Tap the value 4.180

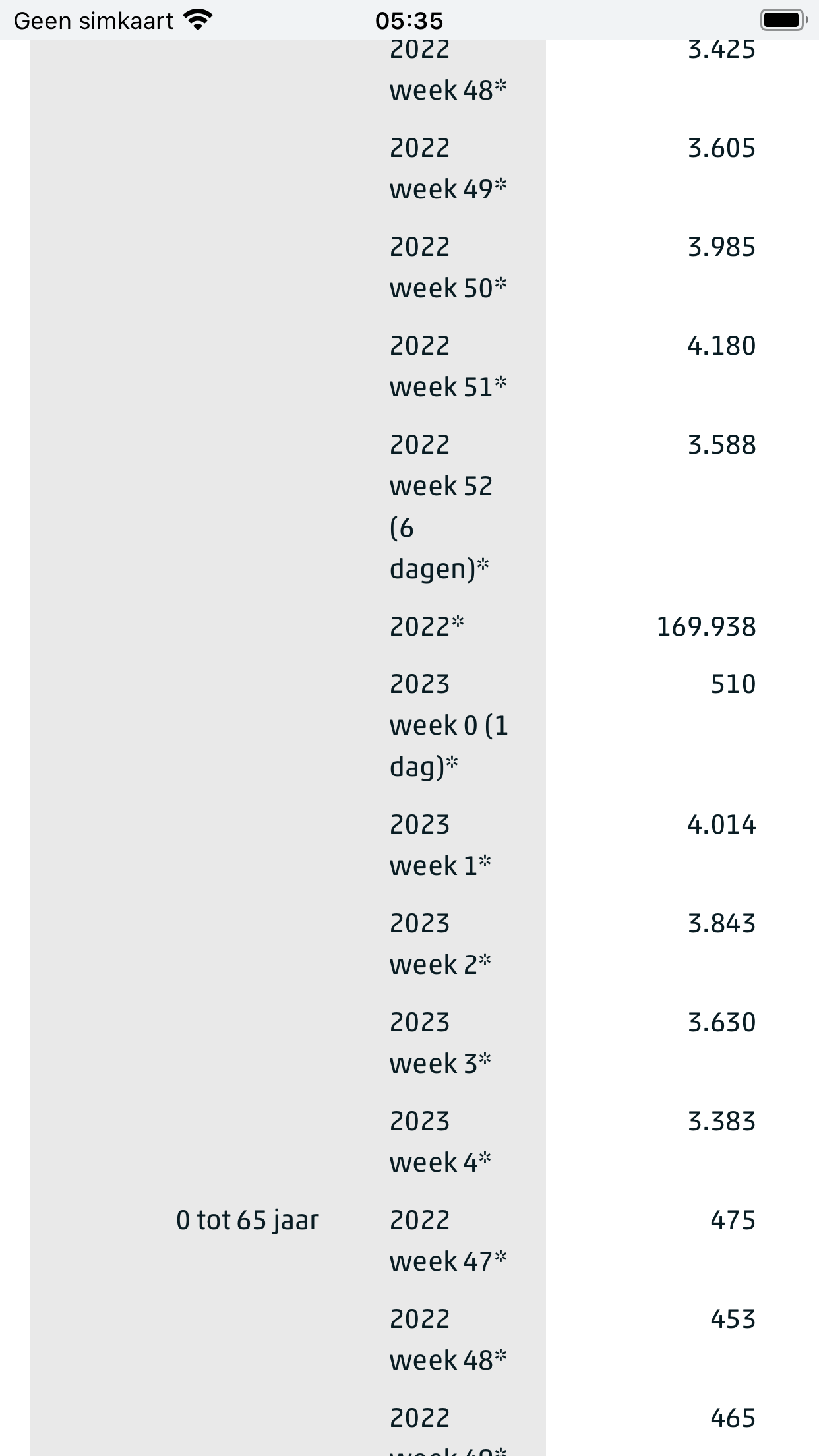(x=721, y=346)
